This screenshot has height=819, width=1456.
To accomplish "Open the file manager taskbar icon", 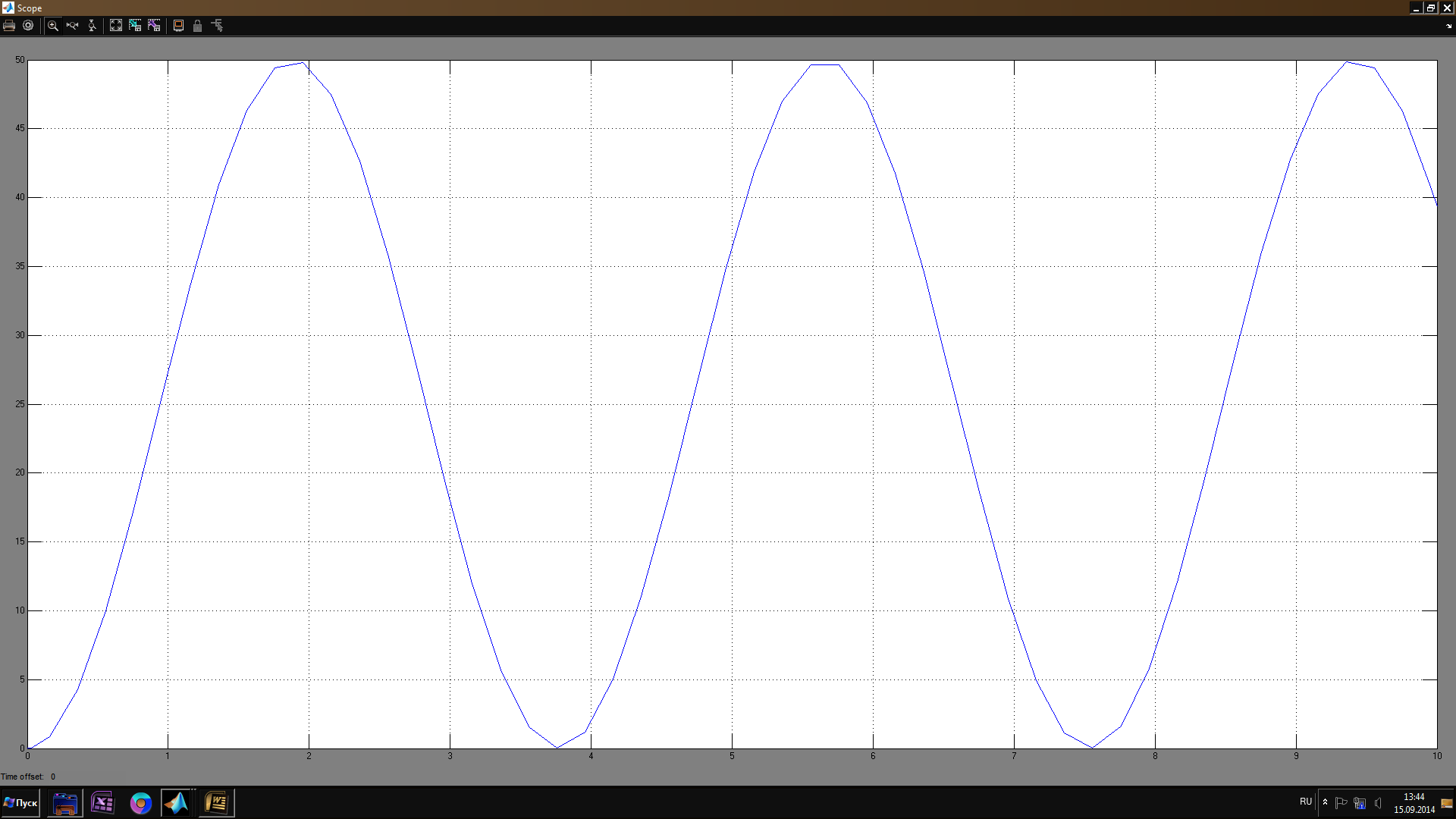I will coord(65,803).
